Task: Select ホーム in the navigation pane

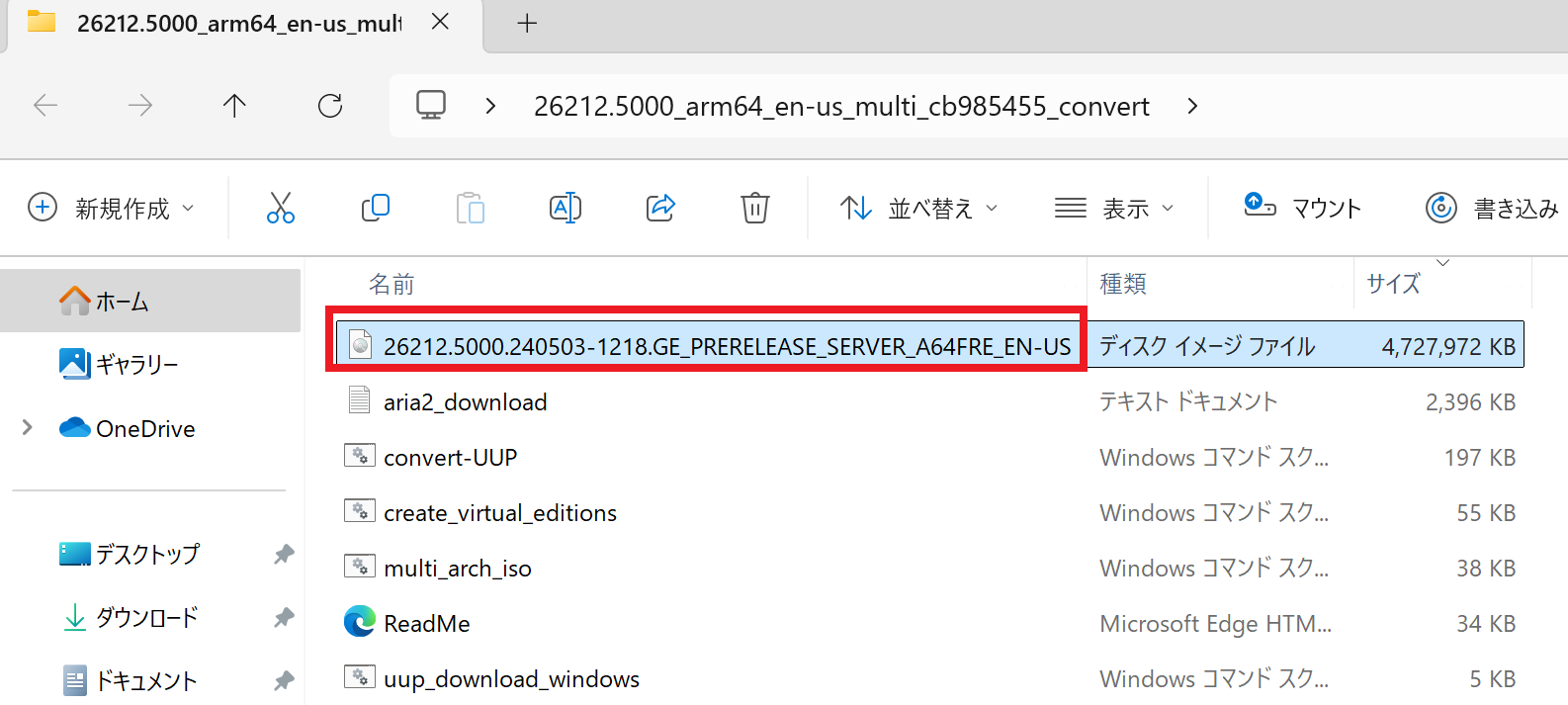Action: pos(150,301)
